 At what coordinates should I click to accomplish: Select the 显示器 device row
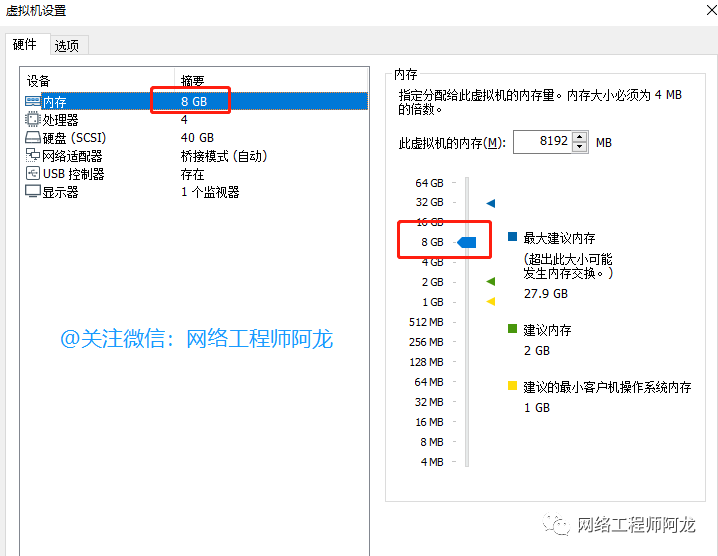point(196,192)
